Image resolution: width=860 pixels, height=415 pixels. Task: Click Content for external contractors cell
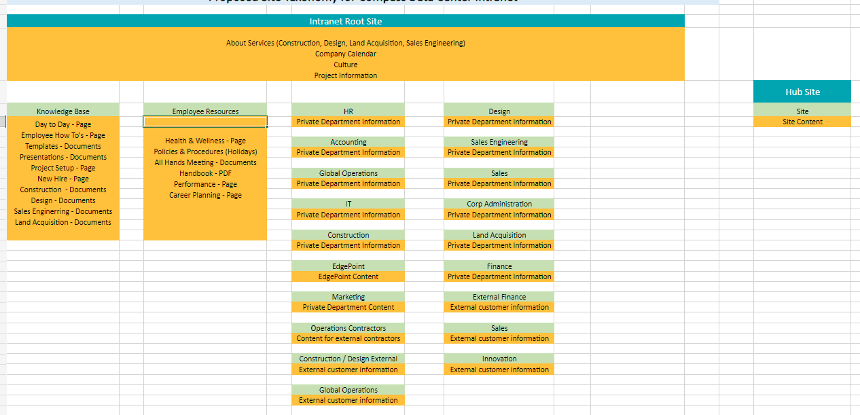pyautogui.click(x=348, y=339)
